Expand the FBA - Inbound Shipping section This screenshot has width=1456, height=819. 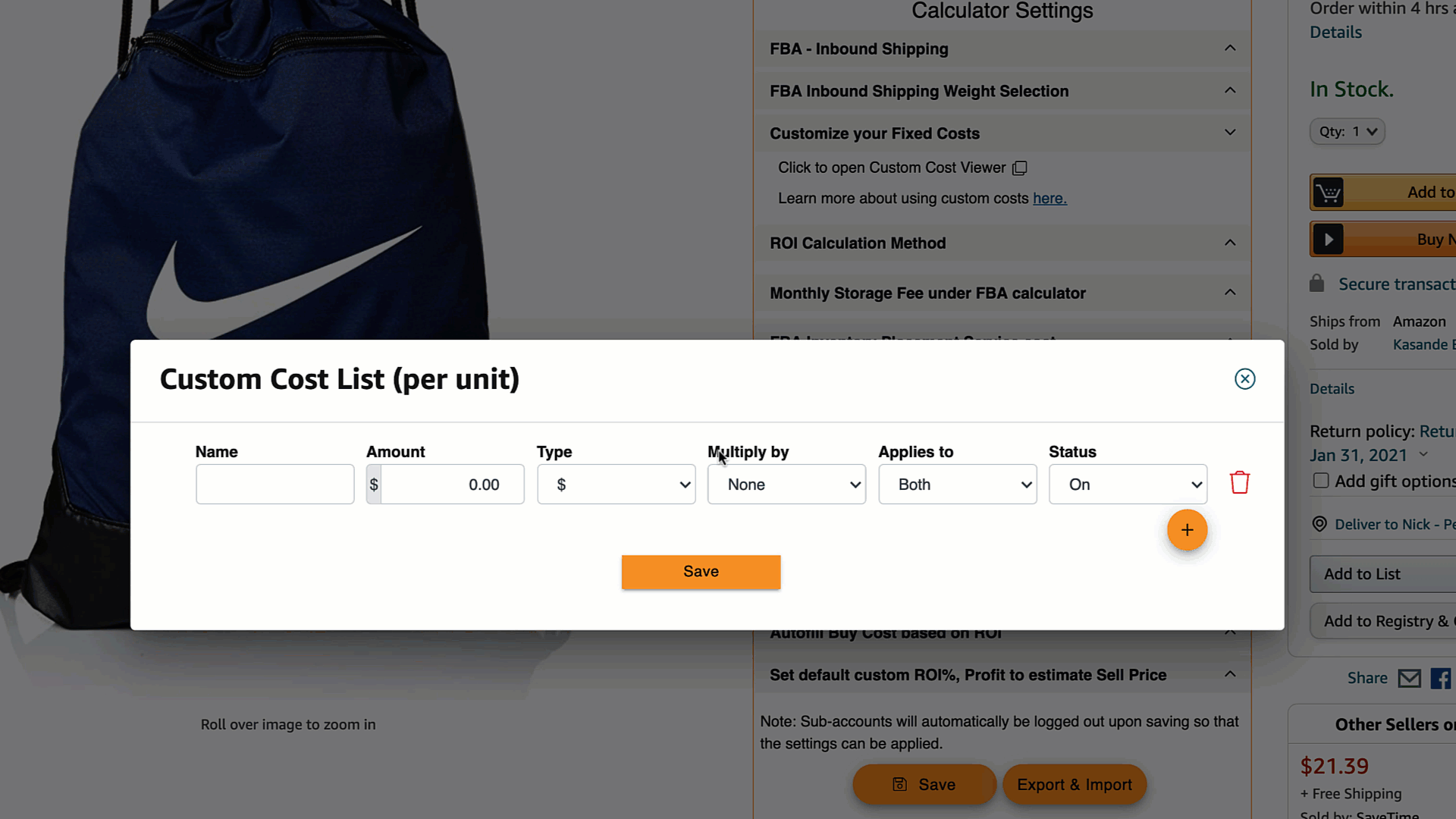coord(1229,49)
